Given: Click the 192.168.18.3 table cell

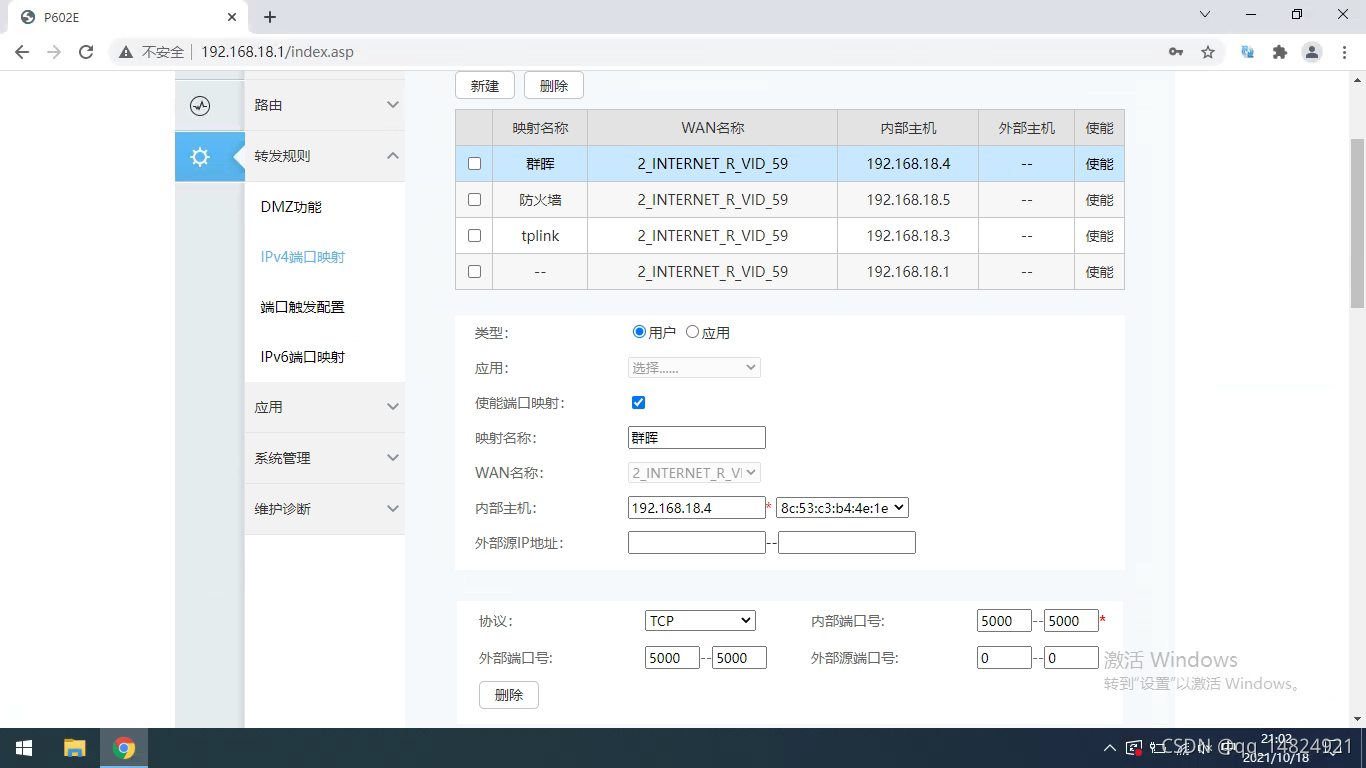Looking at the screenshot, I should tap(908, 236).
